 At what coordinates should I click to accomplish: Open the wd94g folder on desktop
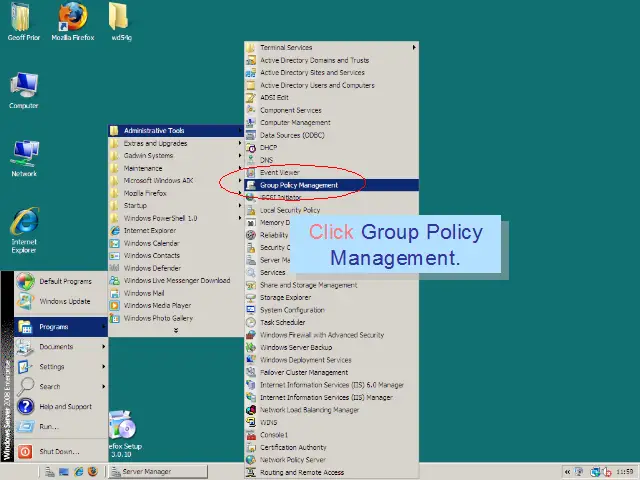click(x=121, y=18)
